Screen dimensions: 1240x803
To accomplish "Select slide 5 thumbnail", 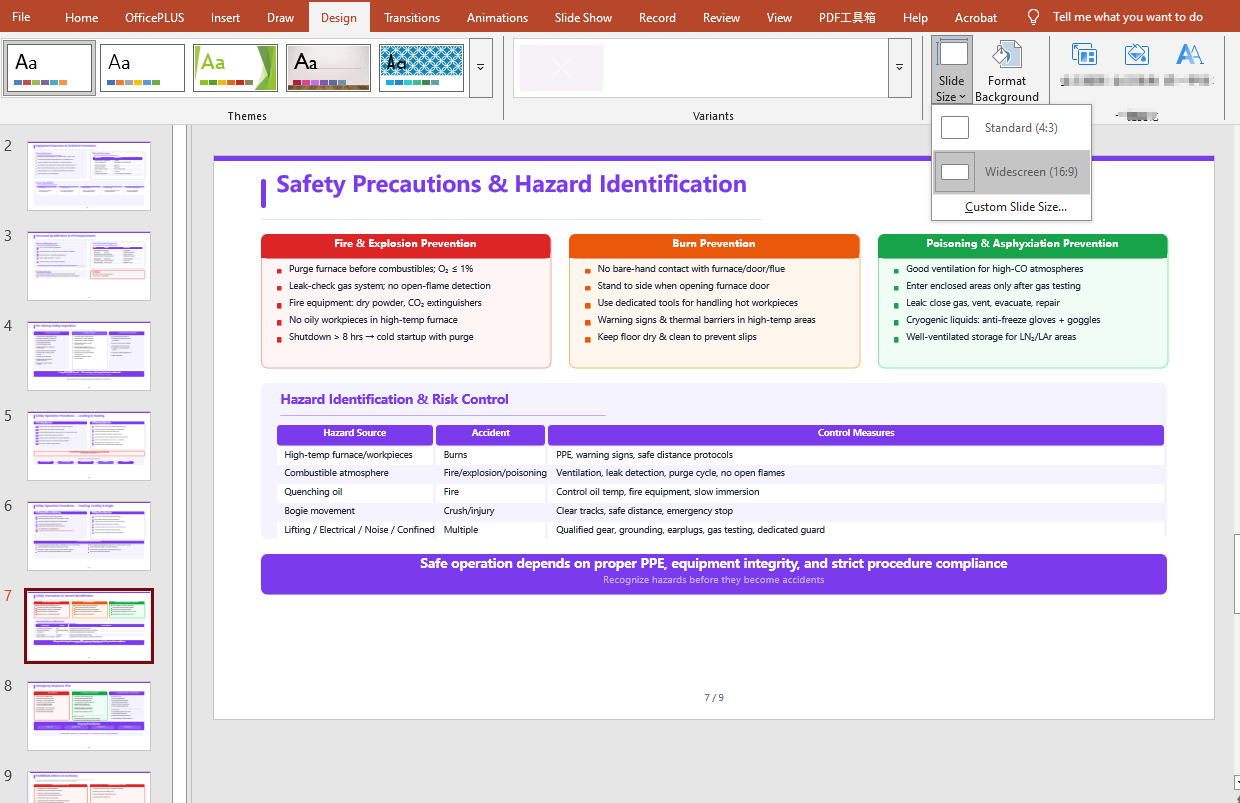I will click(89, 446).
